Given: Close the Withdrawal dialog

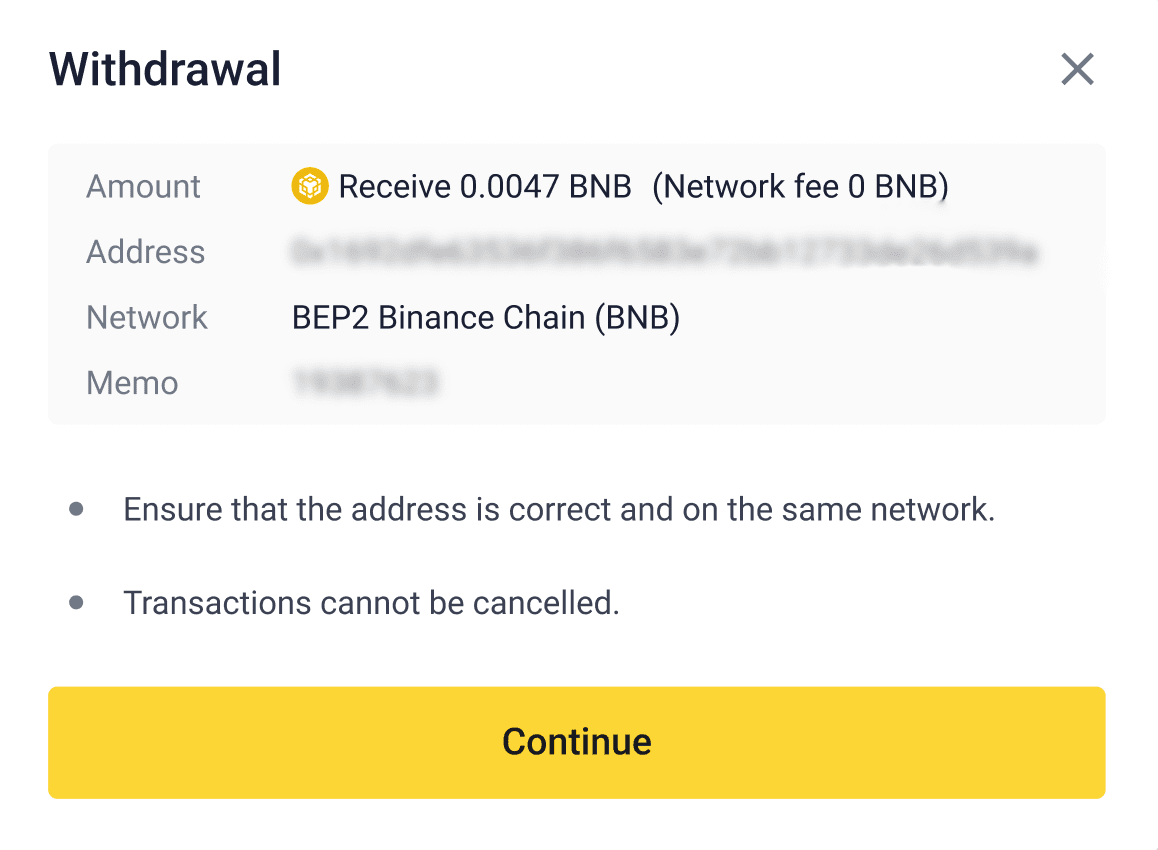Looking at the screenshot, I should pos(1077,70).
